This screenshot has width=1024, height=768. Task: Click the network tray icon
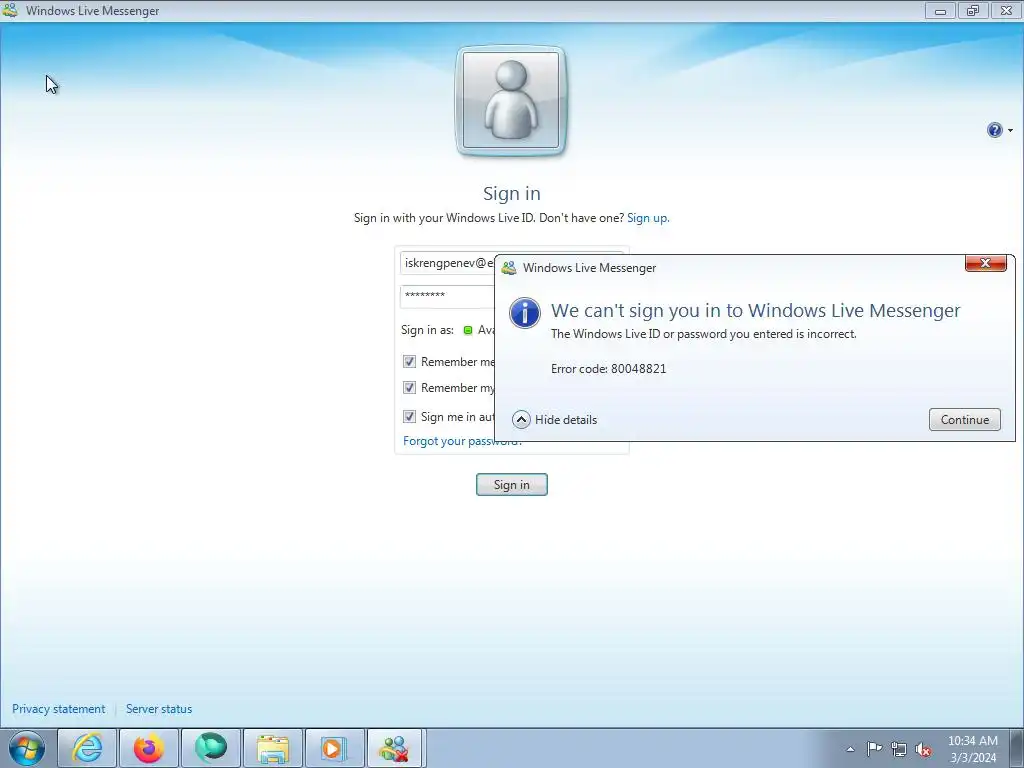click(899, 749)
